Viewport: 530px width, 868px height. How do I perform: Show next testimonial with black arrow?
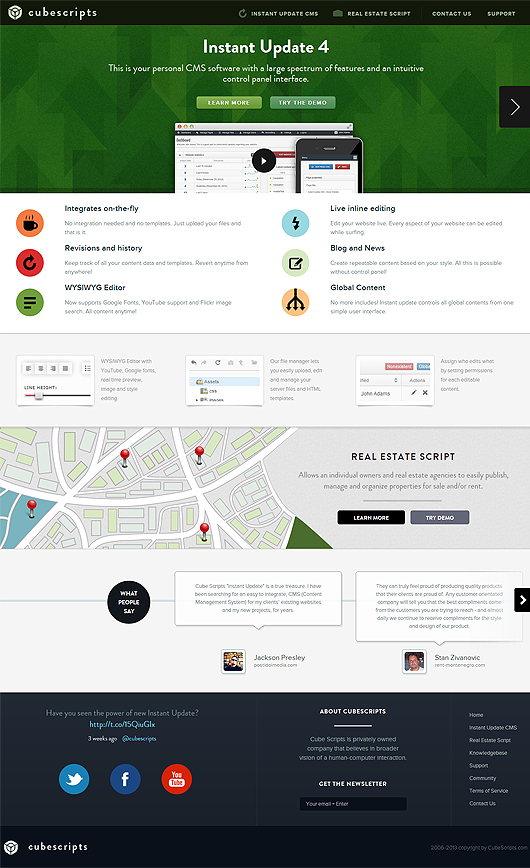[x=522, y=600]
